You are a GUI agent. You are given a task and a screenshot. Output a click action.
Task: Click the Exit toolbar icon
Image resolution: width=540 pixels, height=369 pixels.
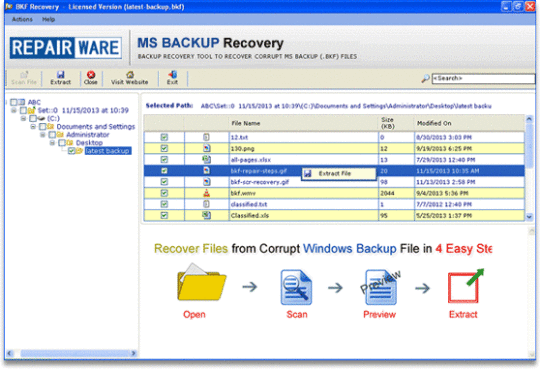pos(172,74)
